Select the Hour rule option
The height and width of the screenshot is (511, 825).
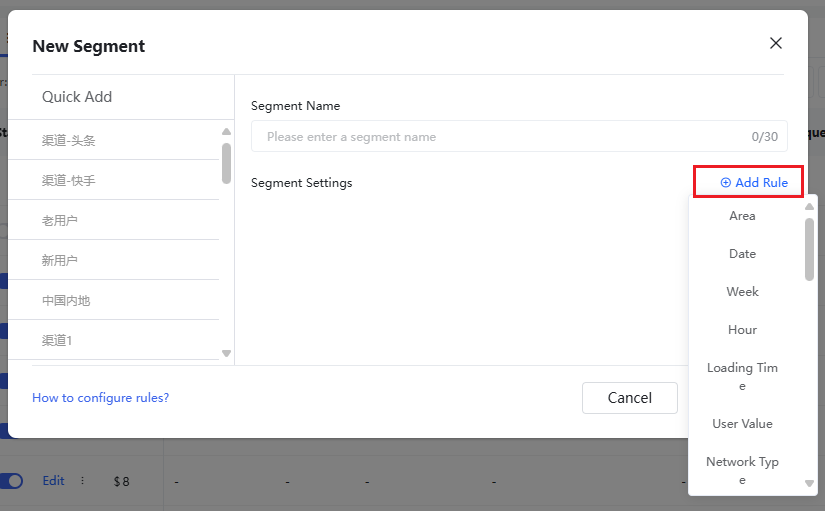pyautogui.click(x=742, y=330)
